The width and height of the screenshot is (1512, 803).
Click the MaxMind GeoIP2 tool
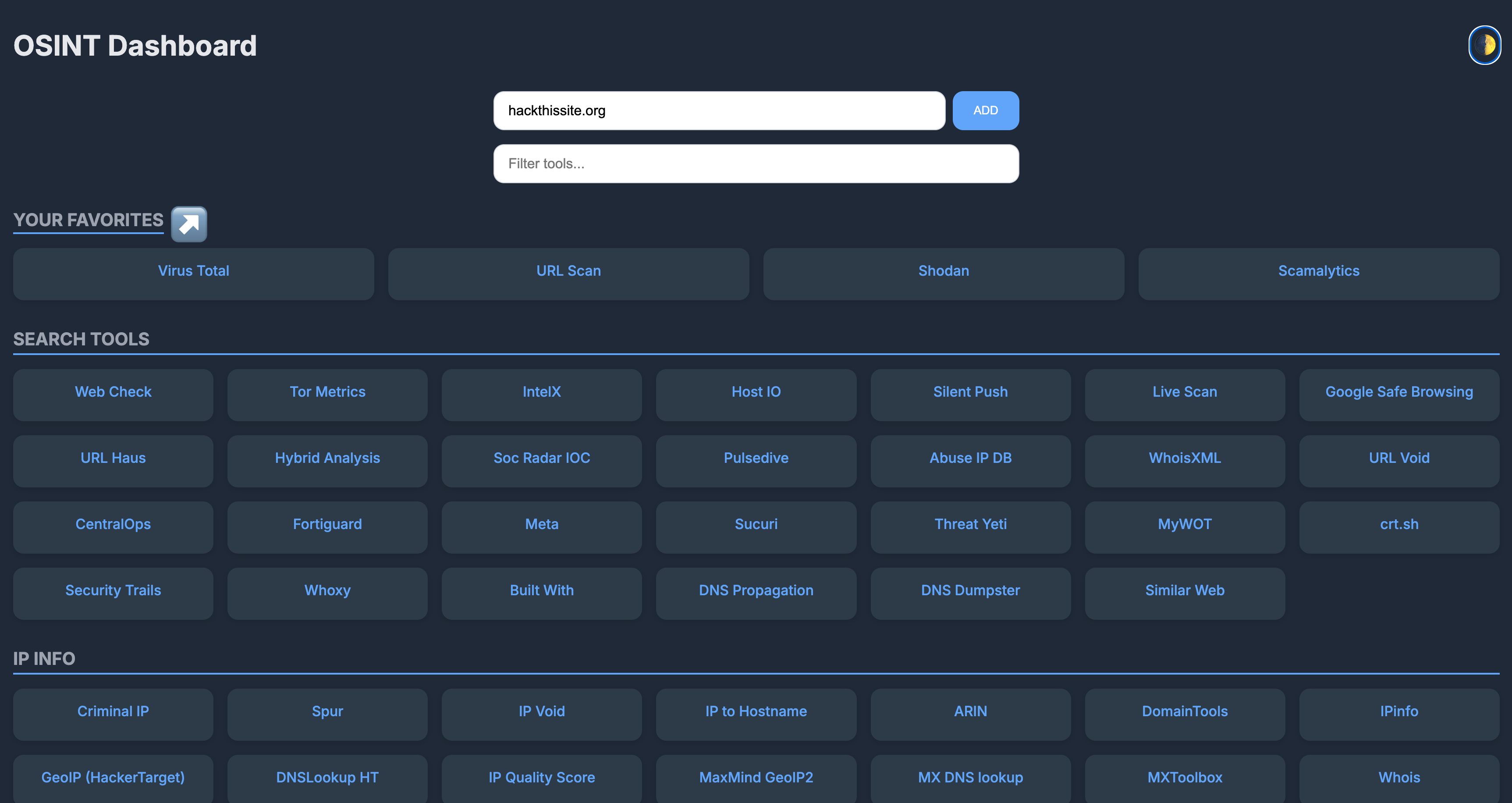tap(756, 778)
